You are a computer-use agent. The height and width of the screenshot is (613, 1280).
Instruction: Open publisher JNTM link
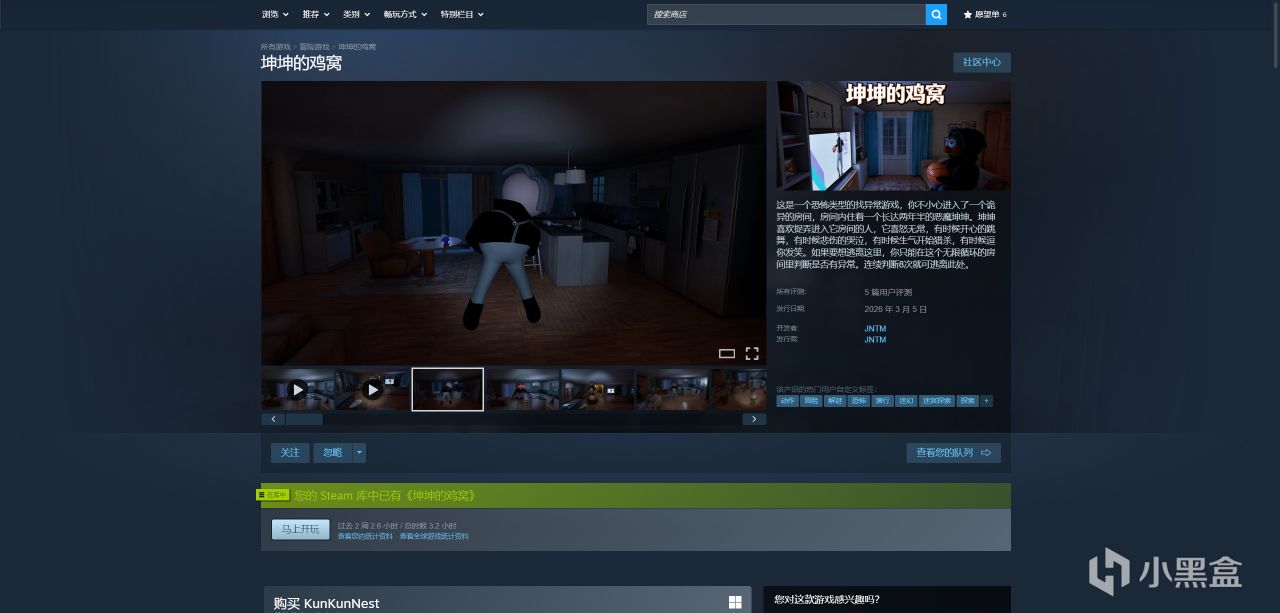click(875, 339)
